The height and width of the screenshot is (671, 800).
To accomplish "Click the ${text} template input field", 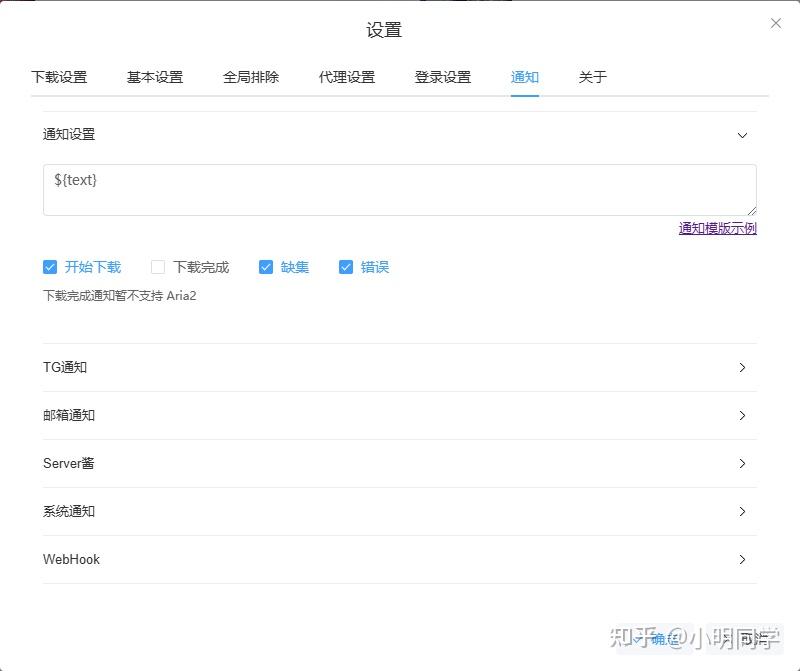I will click(x=400, y=188).
